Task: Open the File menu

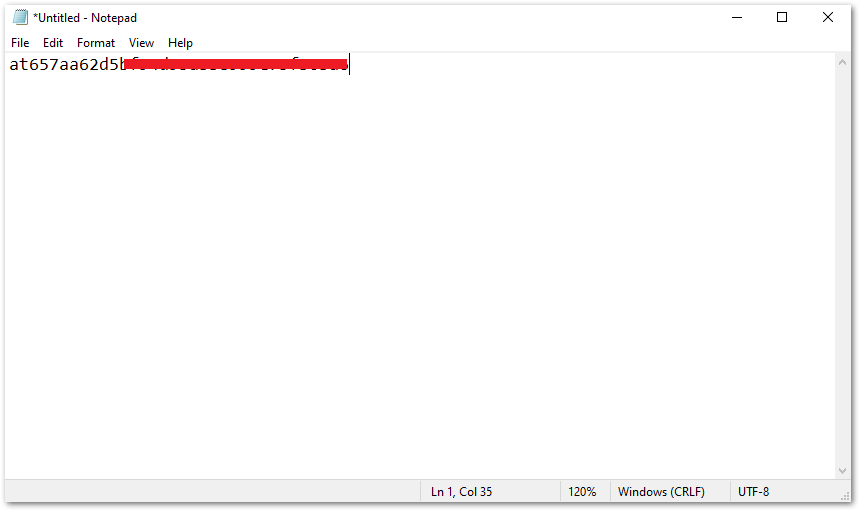Action: pos(20,43)
